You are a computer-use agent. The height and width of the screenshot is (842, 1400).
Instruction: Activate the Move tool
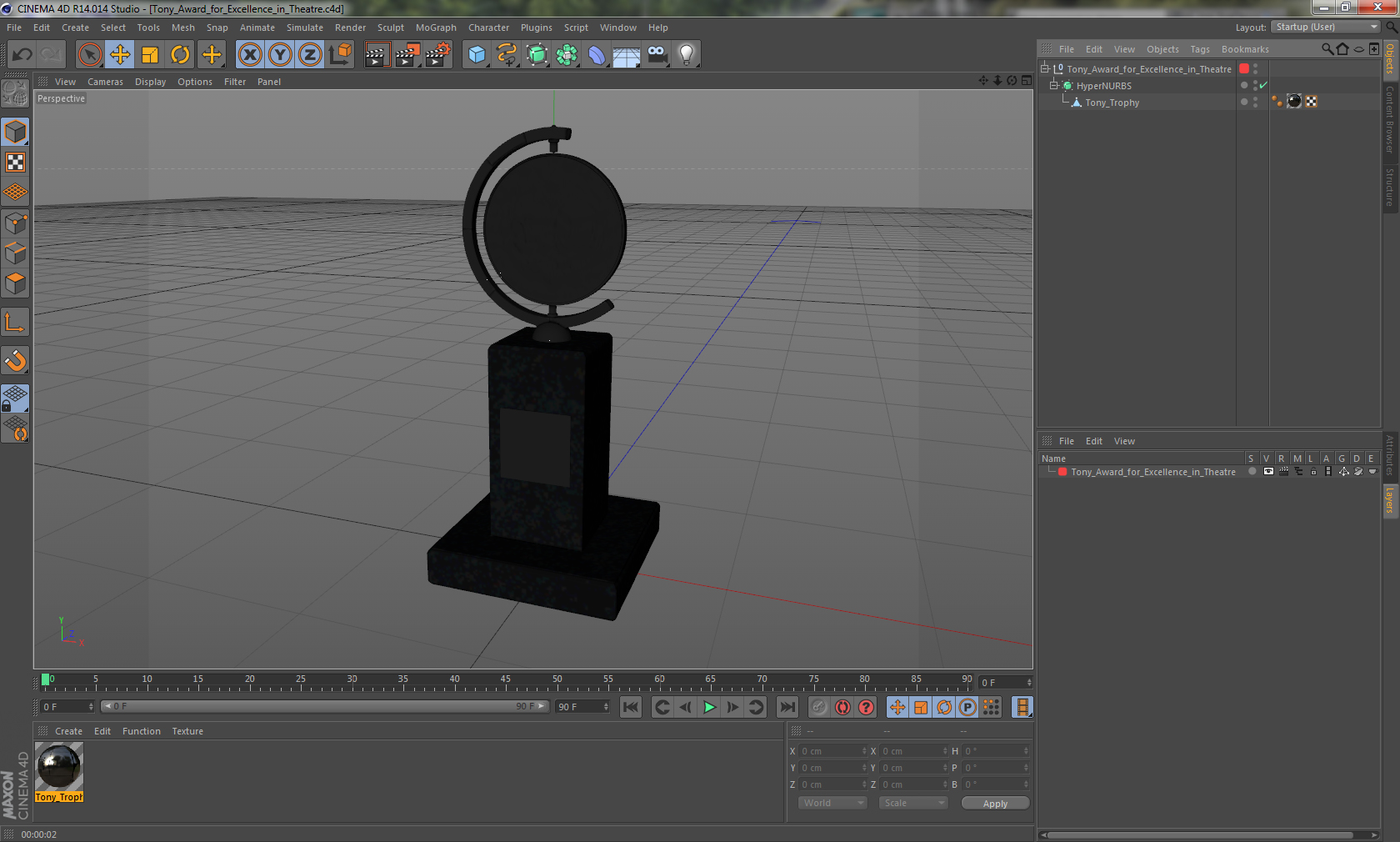[x=120, y=55]
